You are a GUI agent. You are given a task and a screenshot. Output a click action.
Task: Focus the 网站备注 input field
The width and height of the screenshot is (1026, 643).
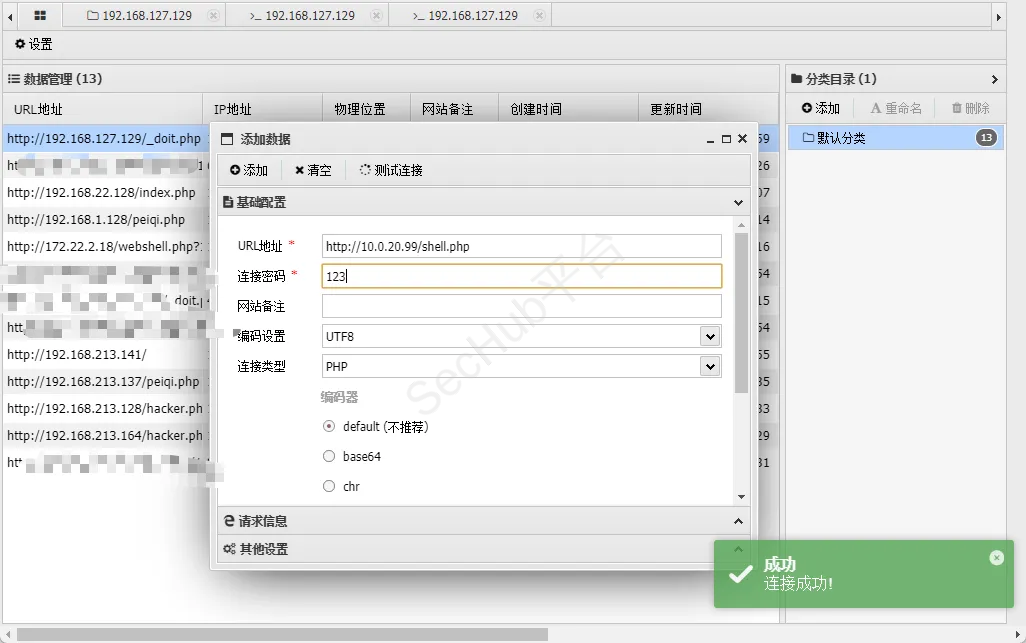[522, 306]
